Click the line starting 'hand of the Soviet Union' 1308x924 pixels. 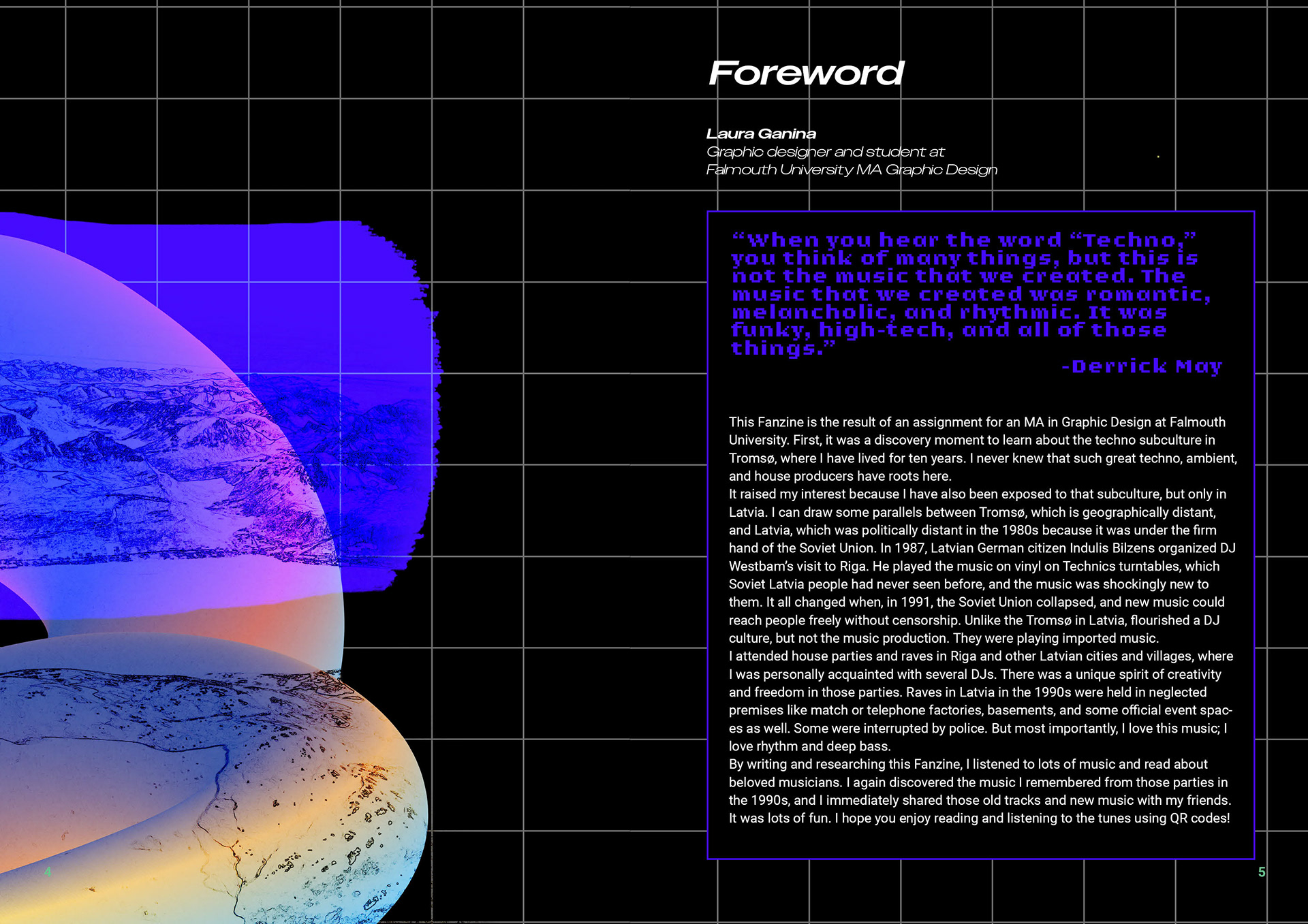982,548
